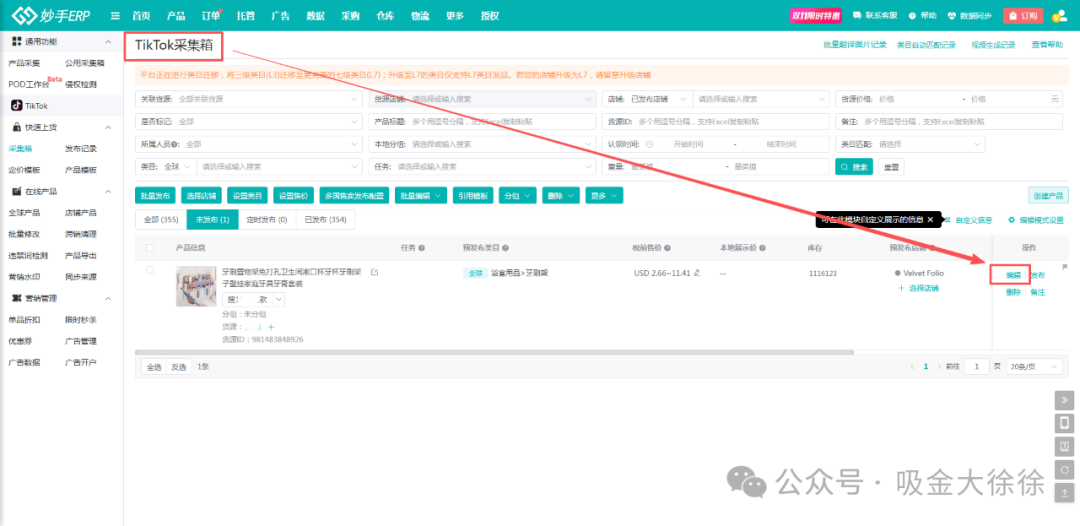Open the 批量编辑 dropdown button

click(x=422, y=196)
